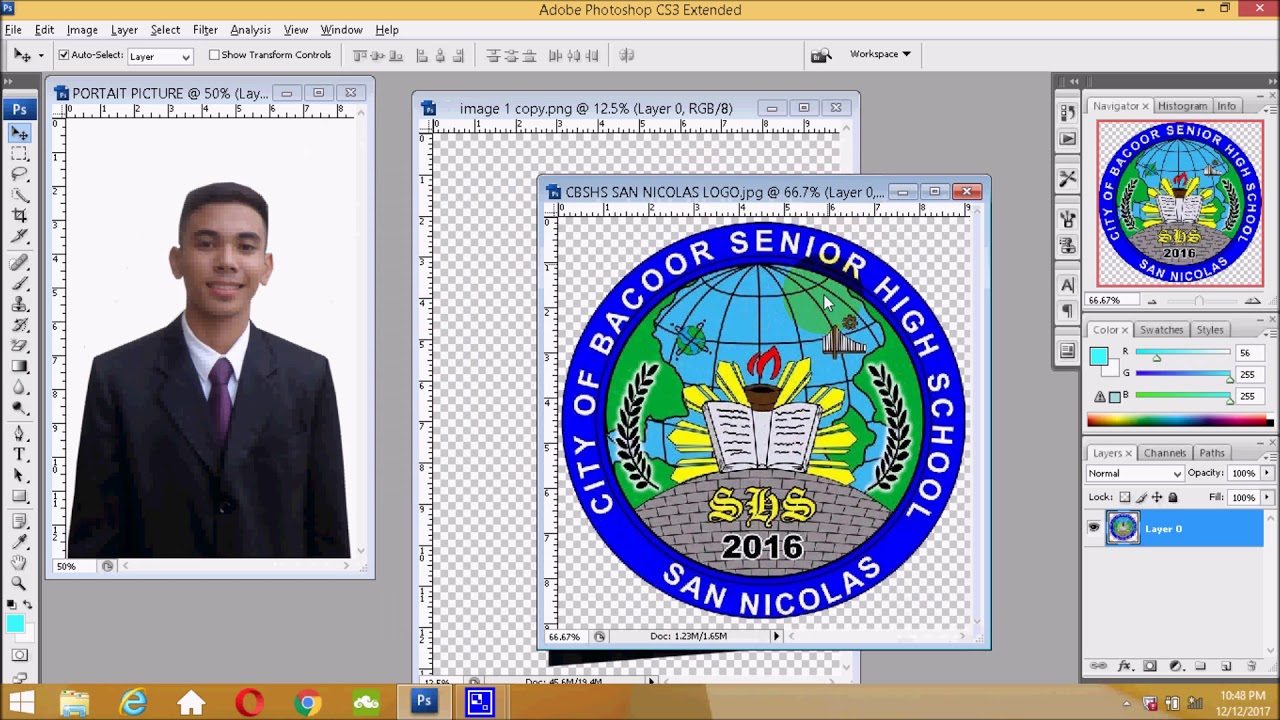Screen dimensions: 1280x720
Task: Open the CBSHS logo window status arrow
Action: 776,636
